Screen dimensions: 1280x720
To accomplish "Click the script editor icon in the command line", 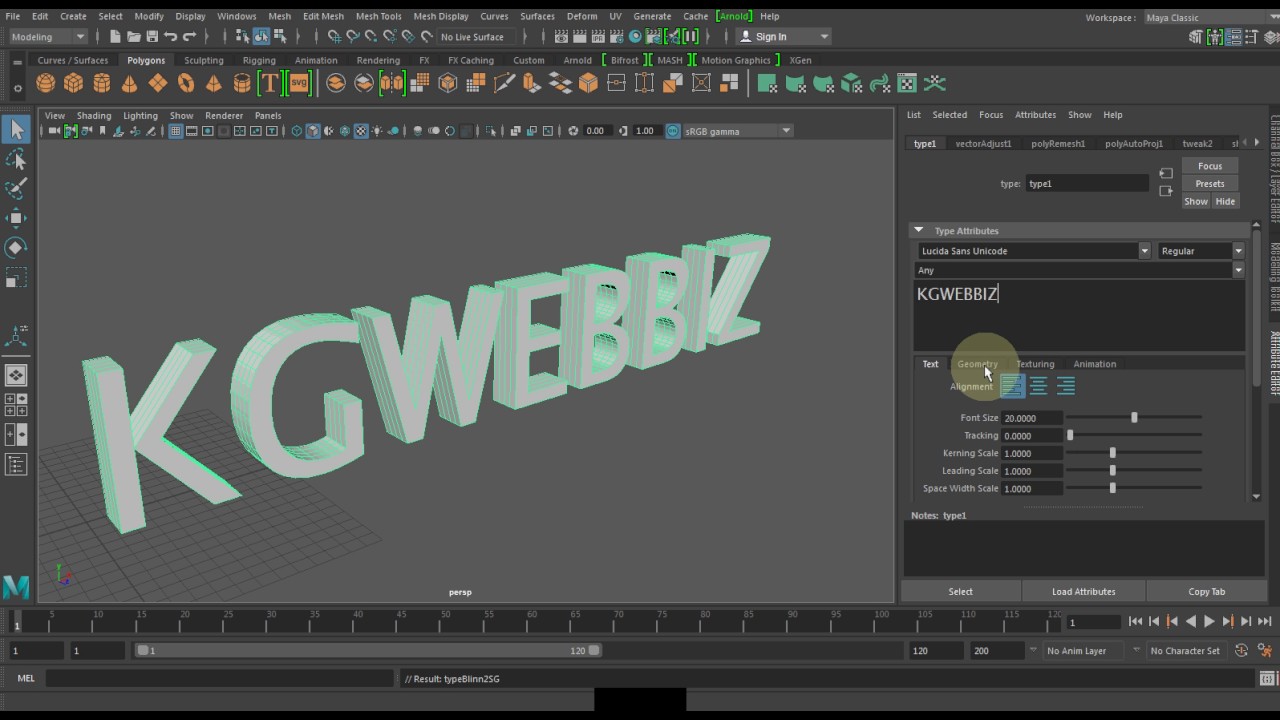I will tap(1268, 678).
